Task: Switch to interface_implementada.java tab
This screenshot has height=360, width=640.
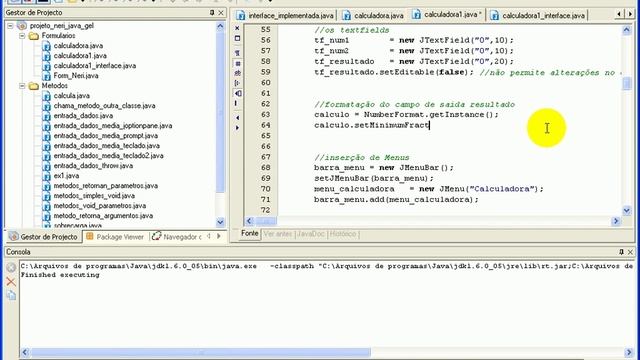Action: (285, 16)
